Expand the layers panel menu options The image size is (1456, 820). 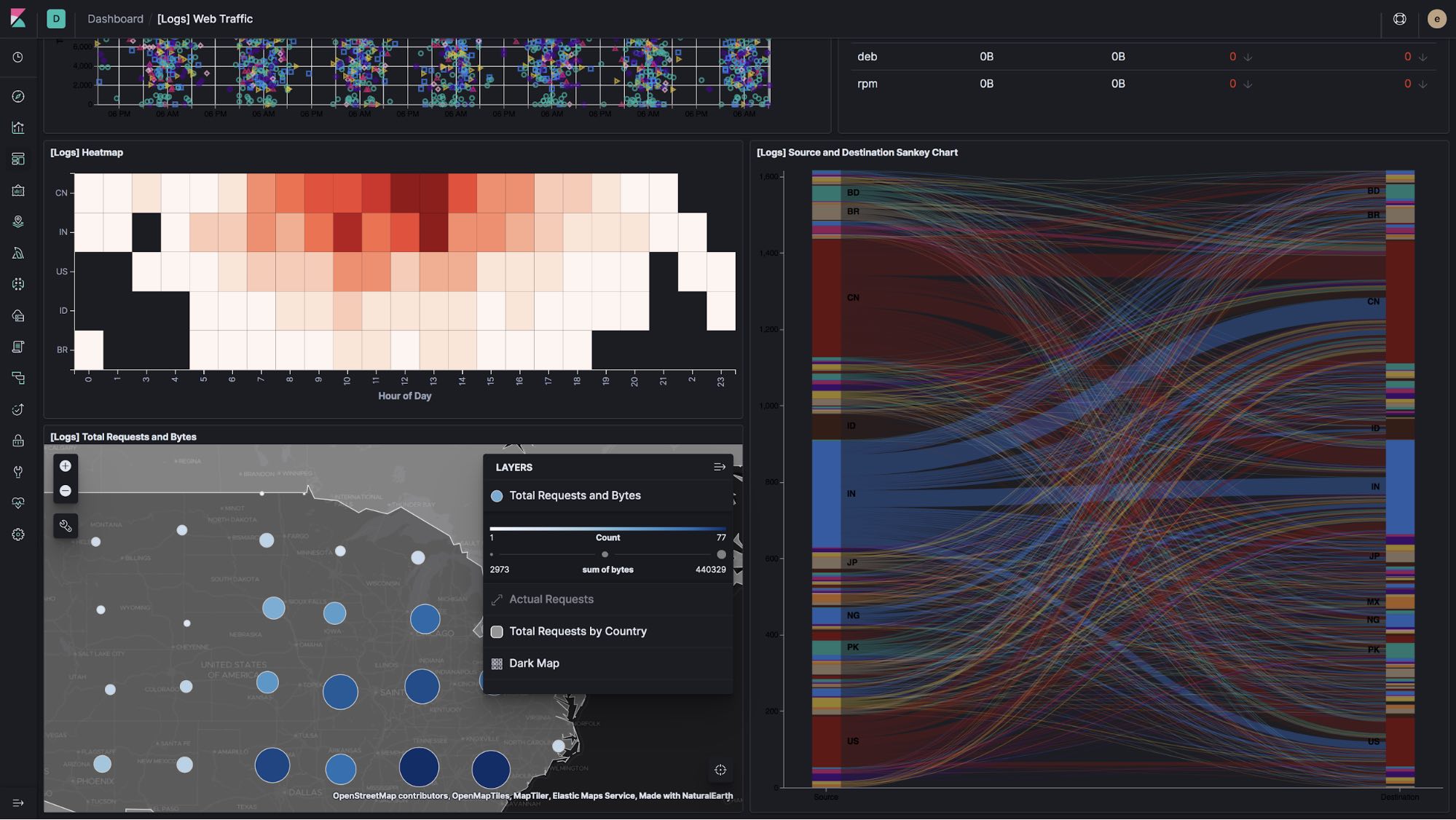(x=719, y=467)
